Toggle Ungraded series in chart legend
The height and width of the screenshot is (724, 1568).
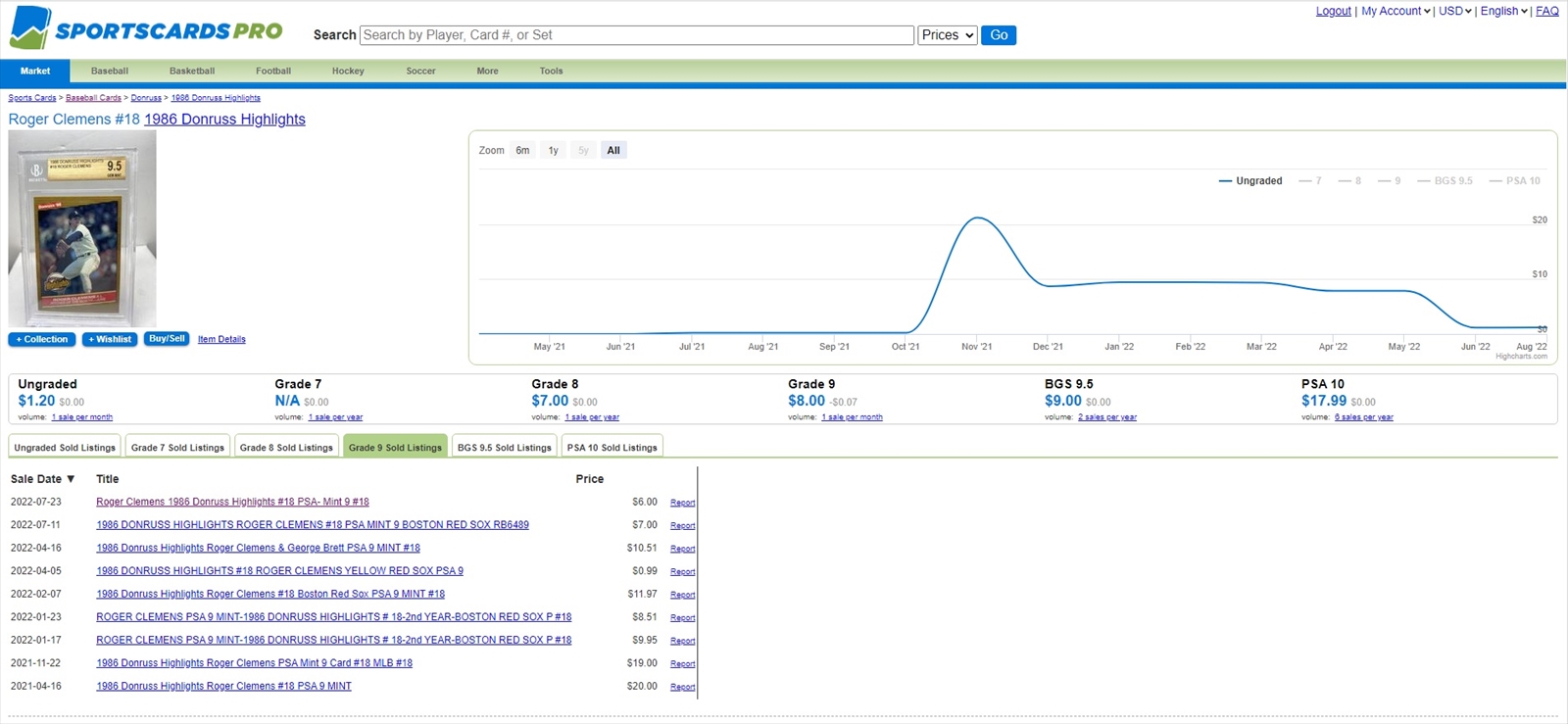tap(1250, 181)
